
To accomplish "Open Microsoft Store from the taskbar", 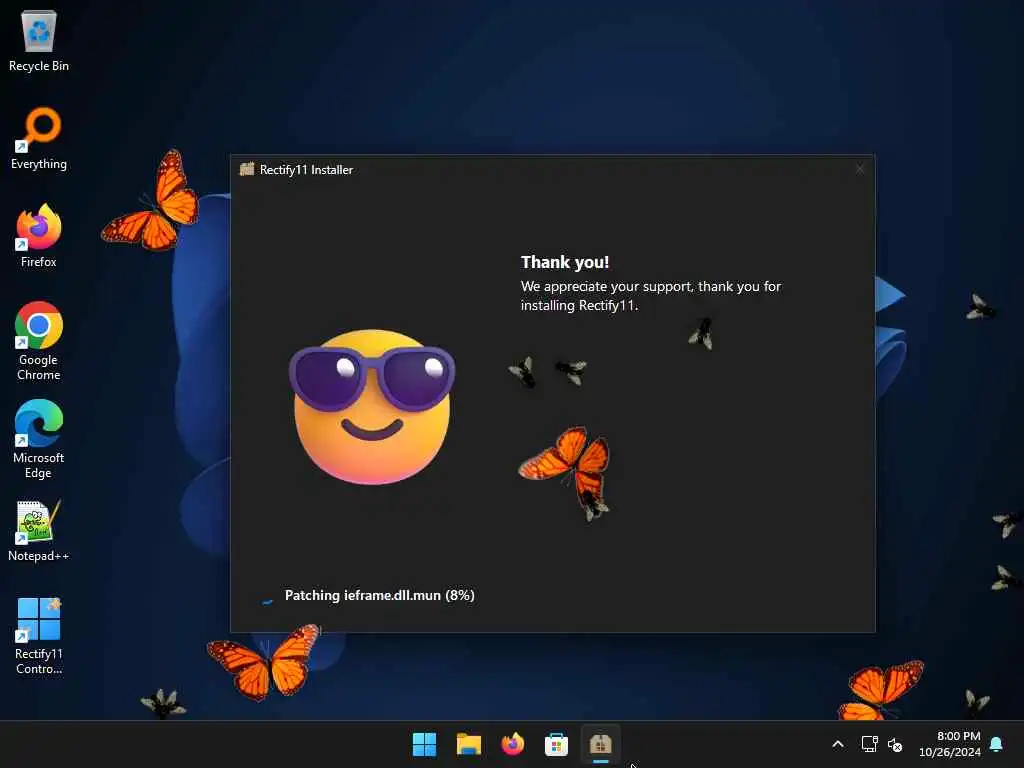I will click(556, 744).
